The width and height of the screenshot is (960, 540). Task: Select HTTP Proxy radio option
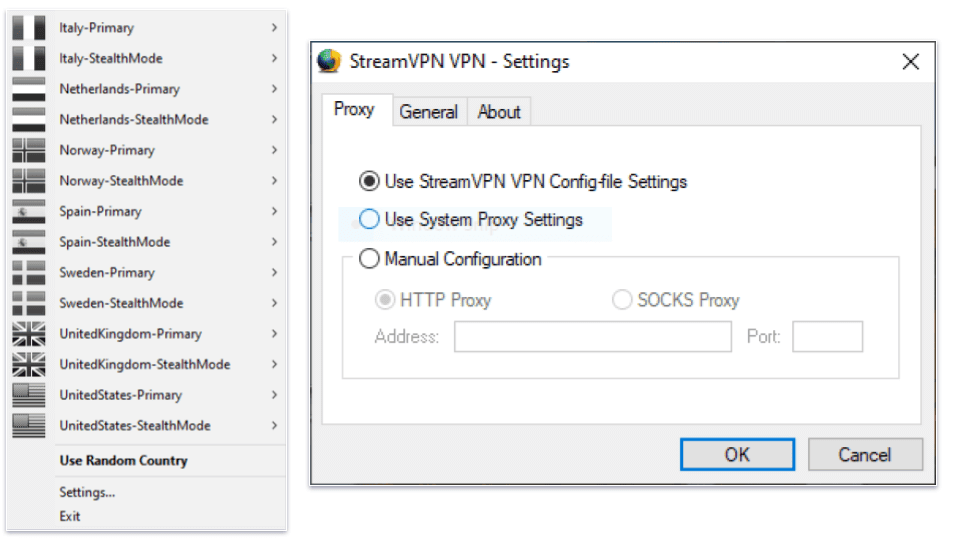(384, 299)
